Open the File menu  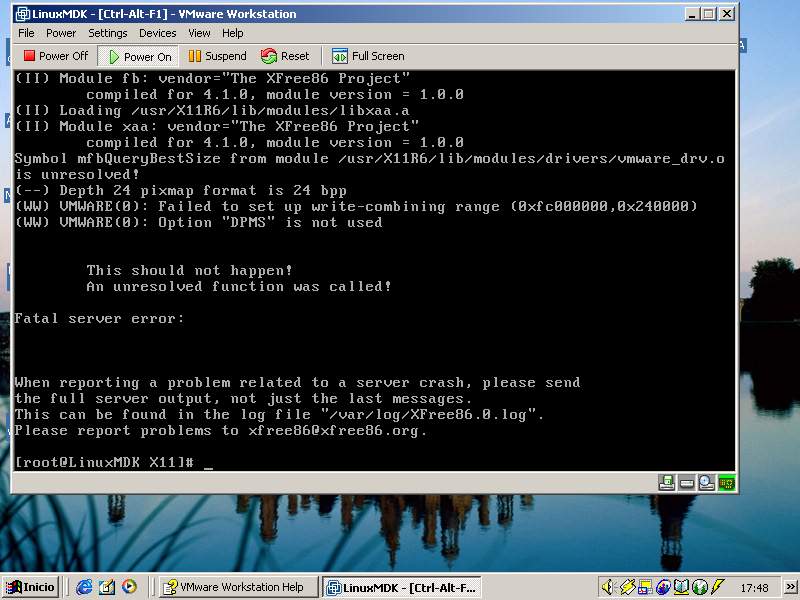(x=26, y=33)
